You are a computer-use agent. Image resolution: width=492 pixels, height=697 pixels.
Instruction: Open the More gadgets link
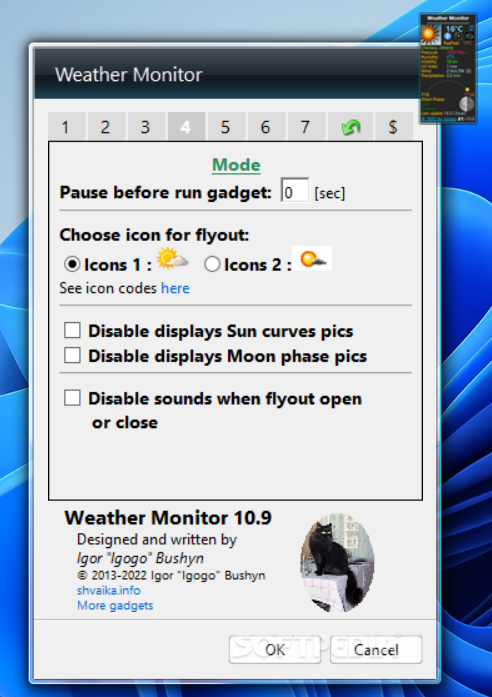tap(115, 605)
